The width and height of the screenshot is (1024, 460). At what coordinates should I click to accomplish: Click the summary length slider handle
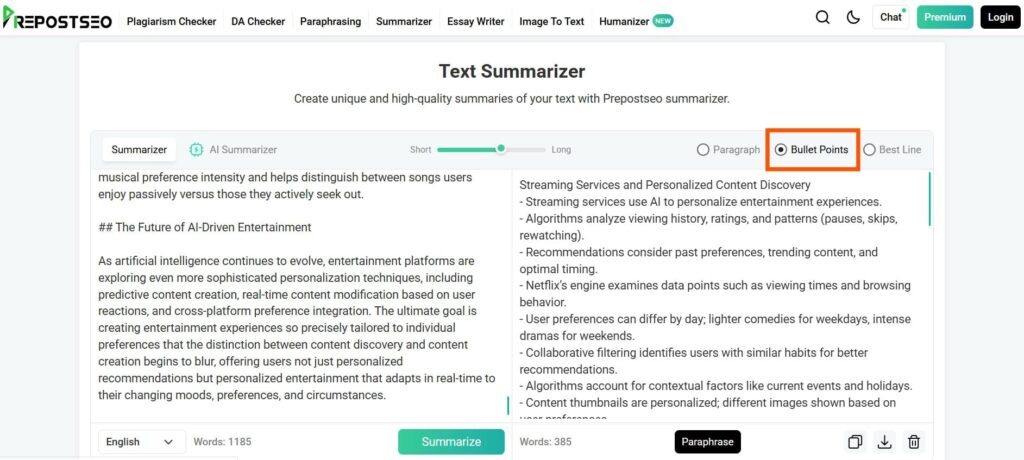(501, 149)
